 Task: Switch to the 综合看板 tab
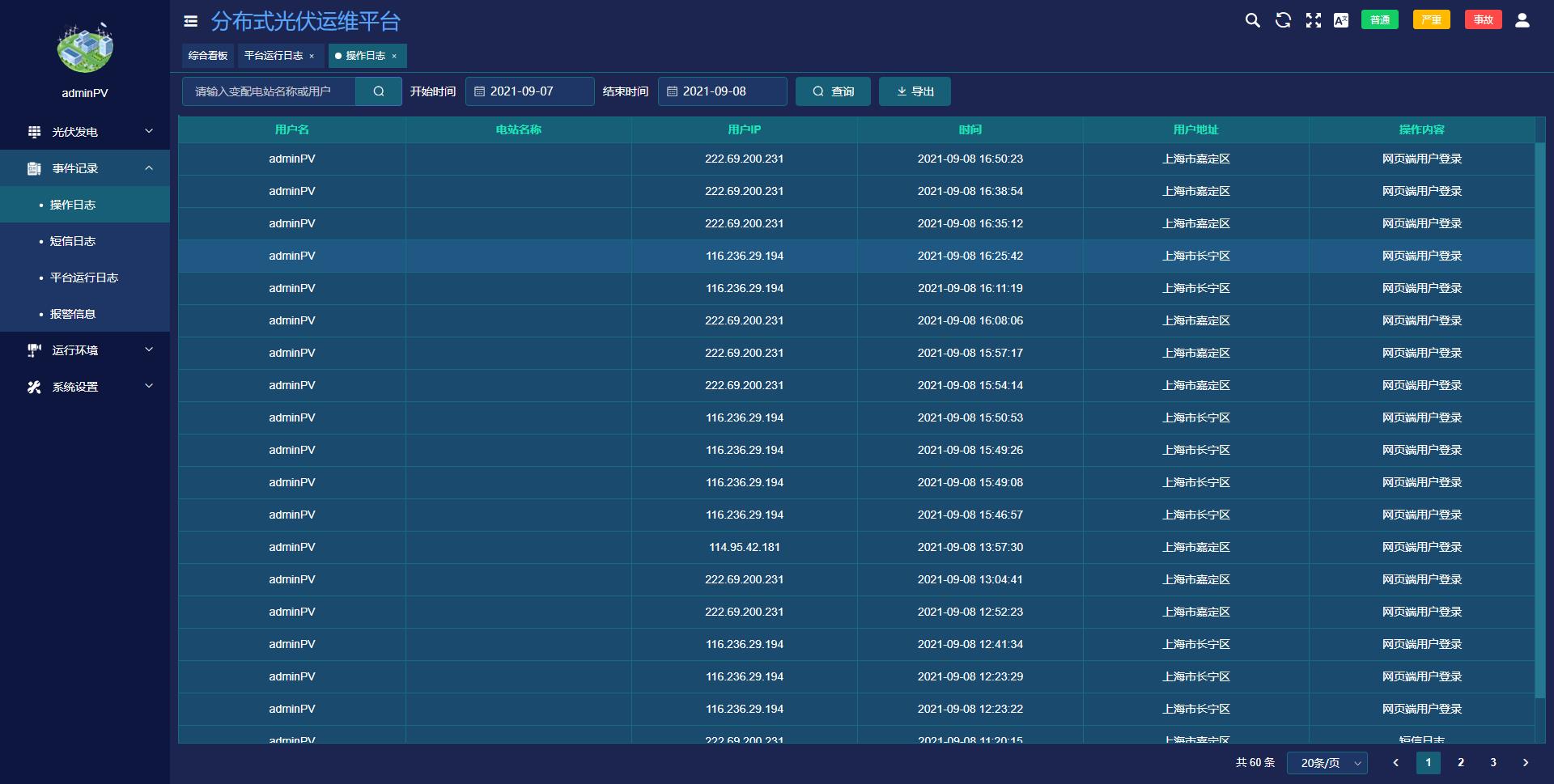tap(208, 56)
